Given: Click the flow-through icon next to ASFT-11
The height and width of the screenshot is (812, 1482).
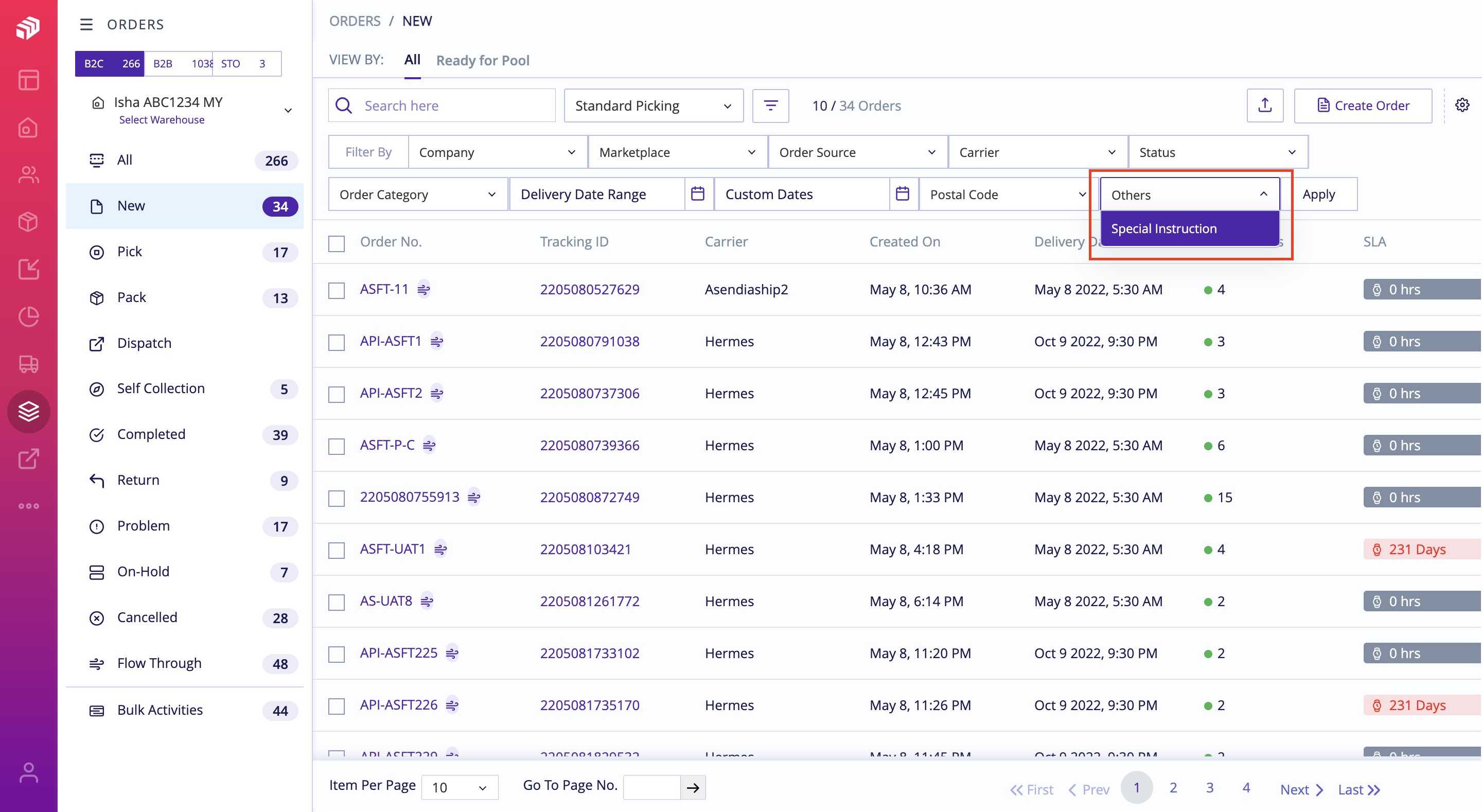Looking at the screenshot, I should coord(425,290).
